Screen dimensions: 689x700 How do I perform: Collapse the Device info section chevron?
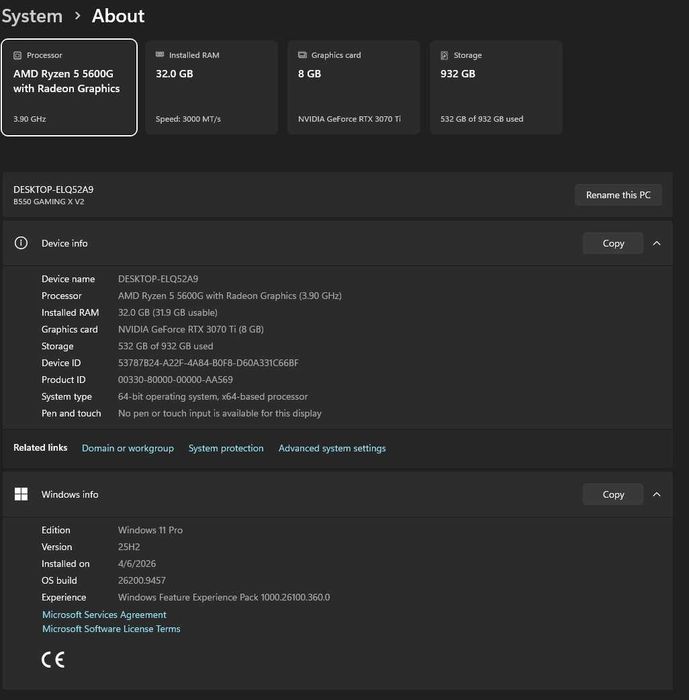[x=656, y=243]
